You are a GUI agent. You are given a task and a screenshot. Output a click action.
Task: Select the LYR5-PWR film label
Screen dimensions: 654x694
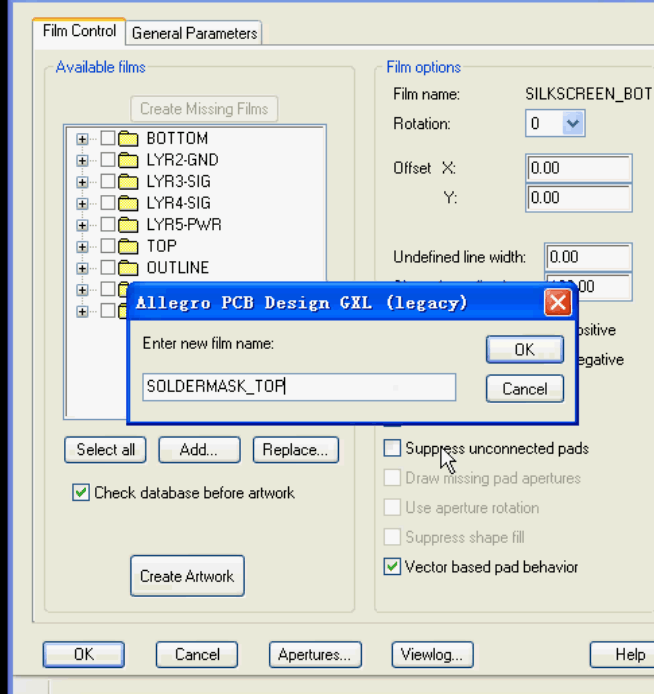[184, 224]
